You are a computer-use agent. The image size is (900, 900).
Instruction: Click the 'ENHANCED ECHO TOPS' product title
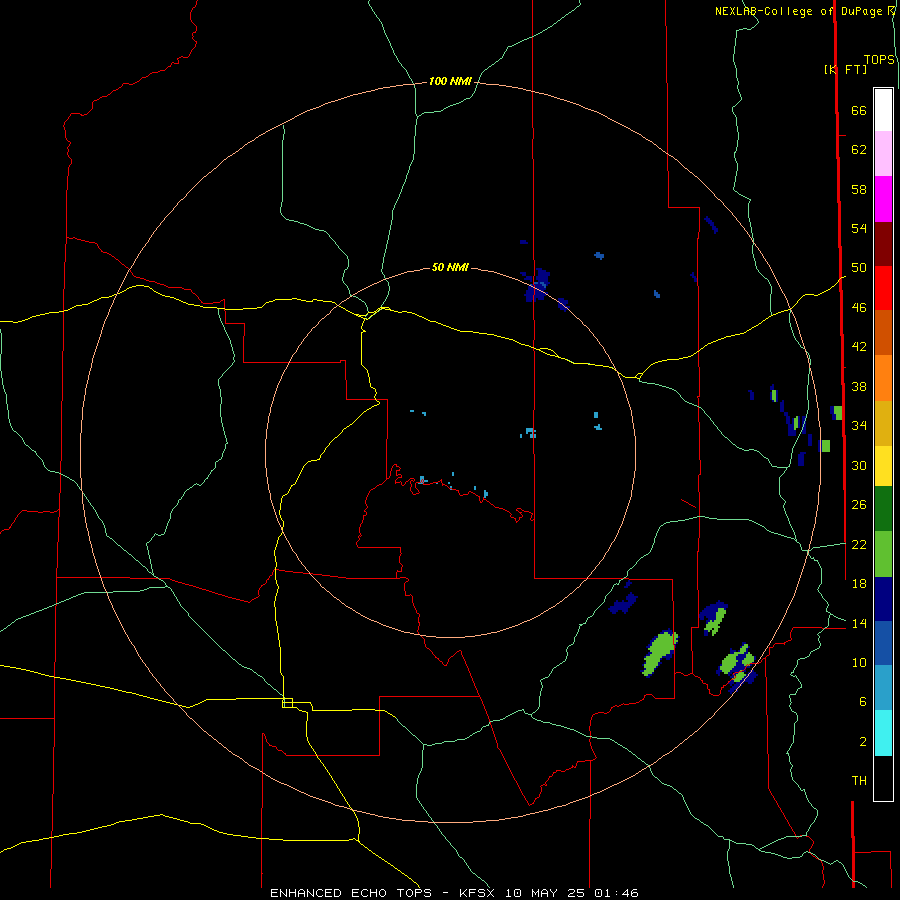click(x=351, y=893)
